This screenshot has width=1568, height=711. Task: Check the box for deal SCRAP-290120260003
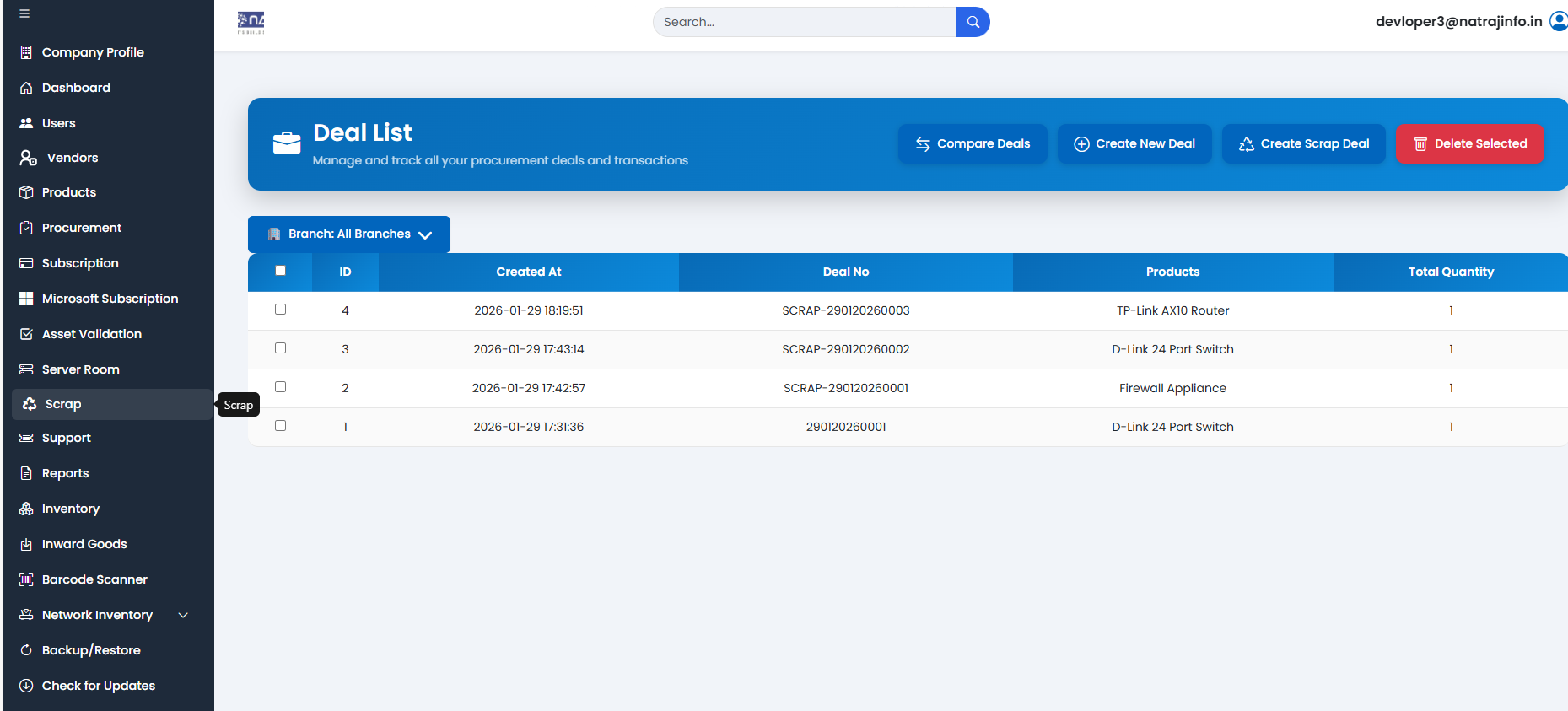[x=280, y=310]
